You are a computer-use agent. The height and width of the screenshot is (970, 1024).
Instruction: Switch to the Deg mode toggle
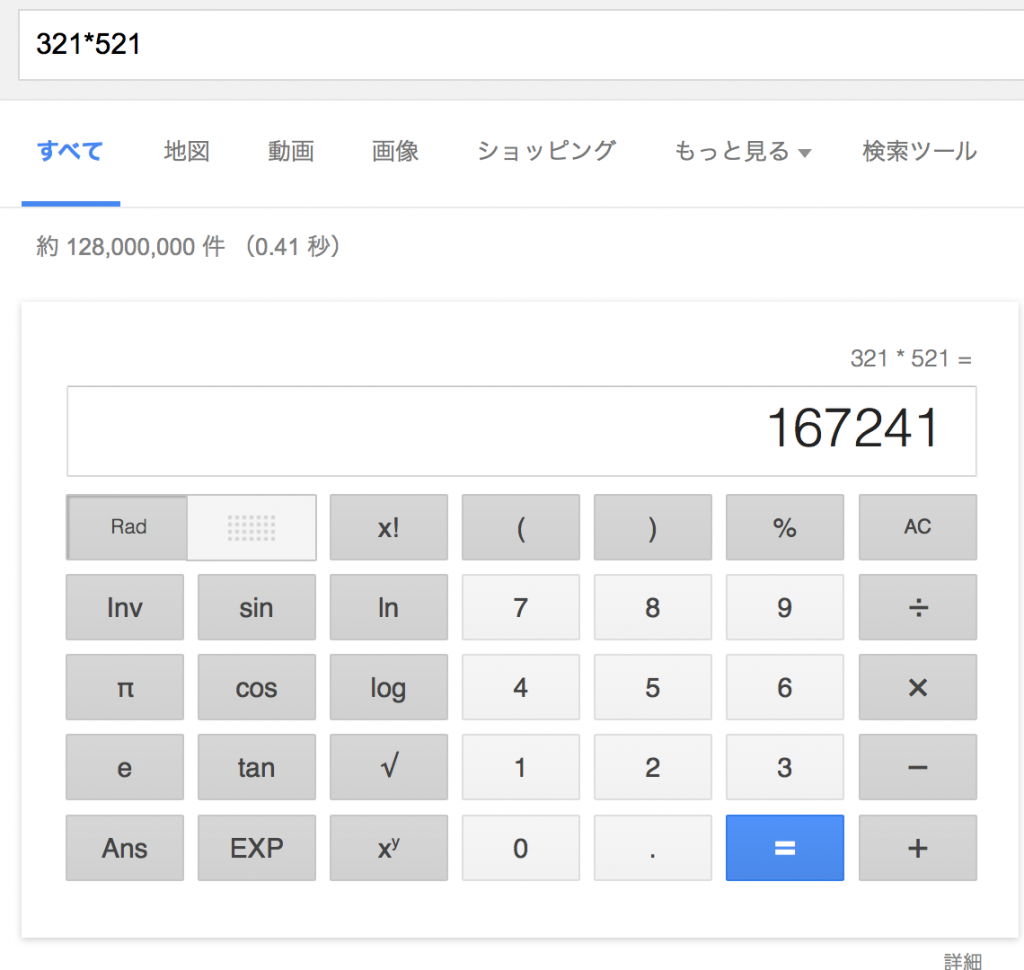pos(251,527)
